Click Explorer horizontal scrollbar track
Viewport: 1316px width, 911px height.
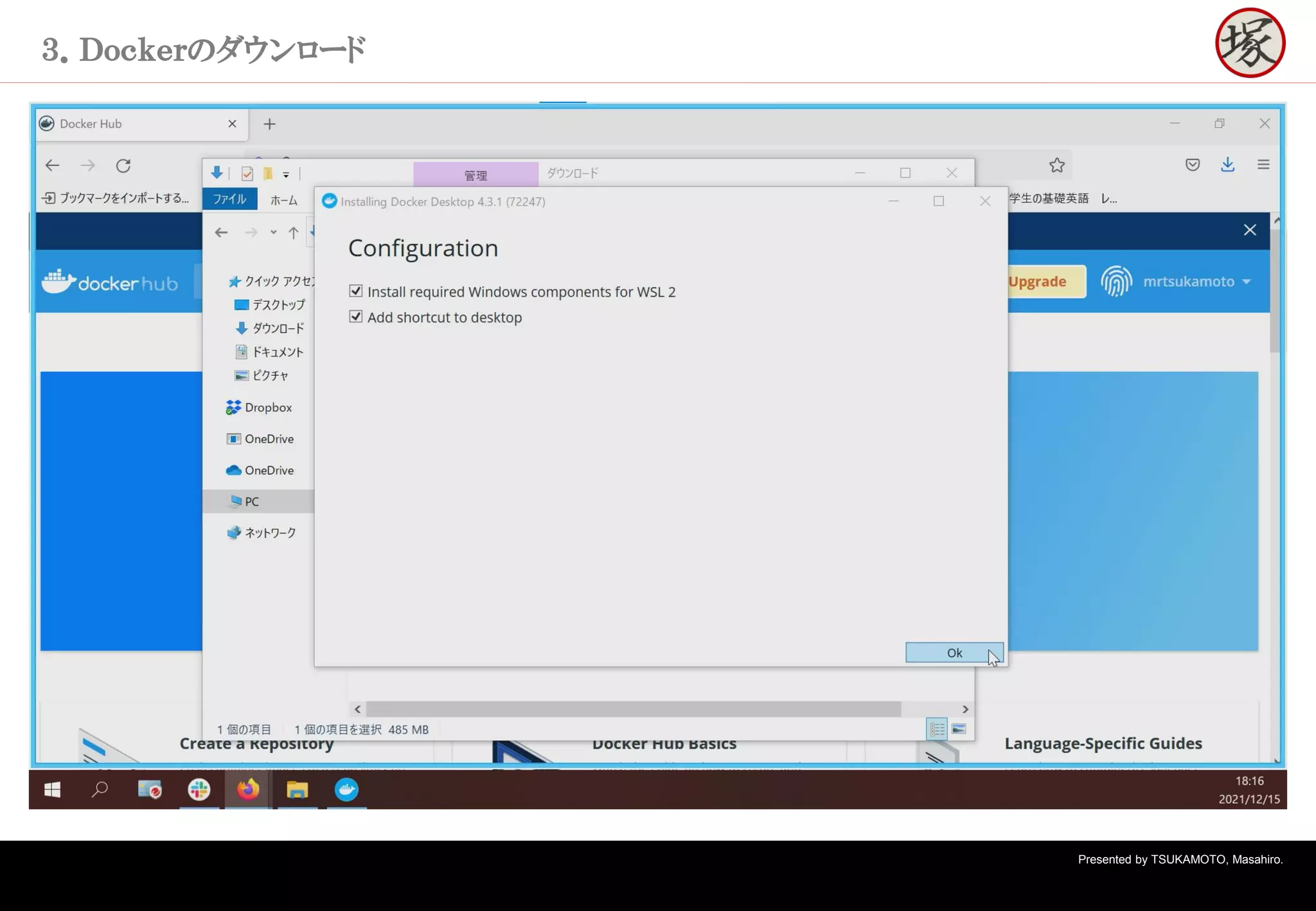click(633, 709)
